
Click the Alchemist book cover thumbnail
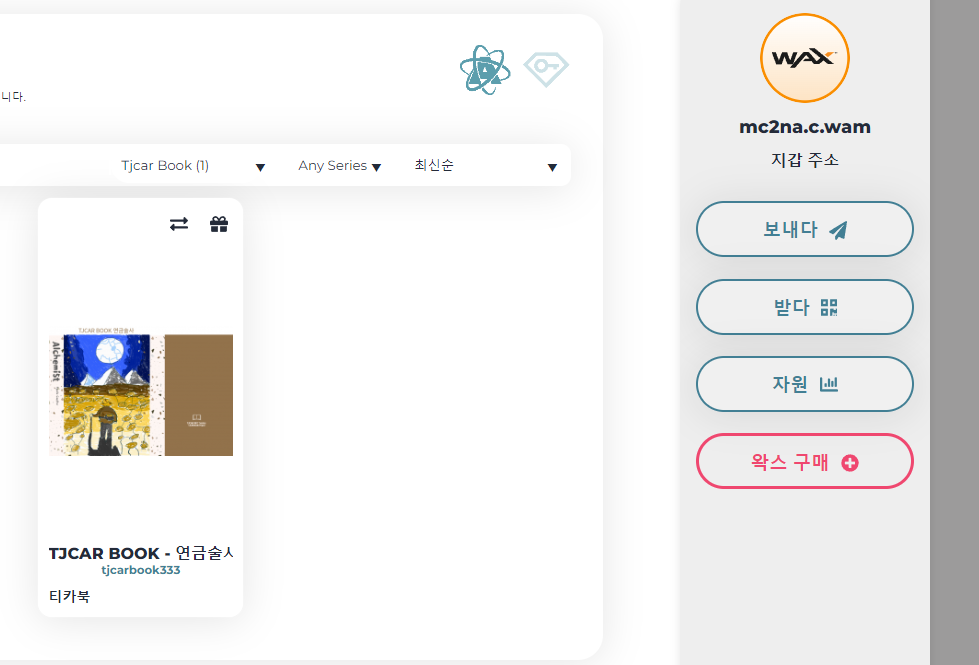pos(141,392)
